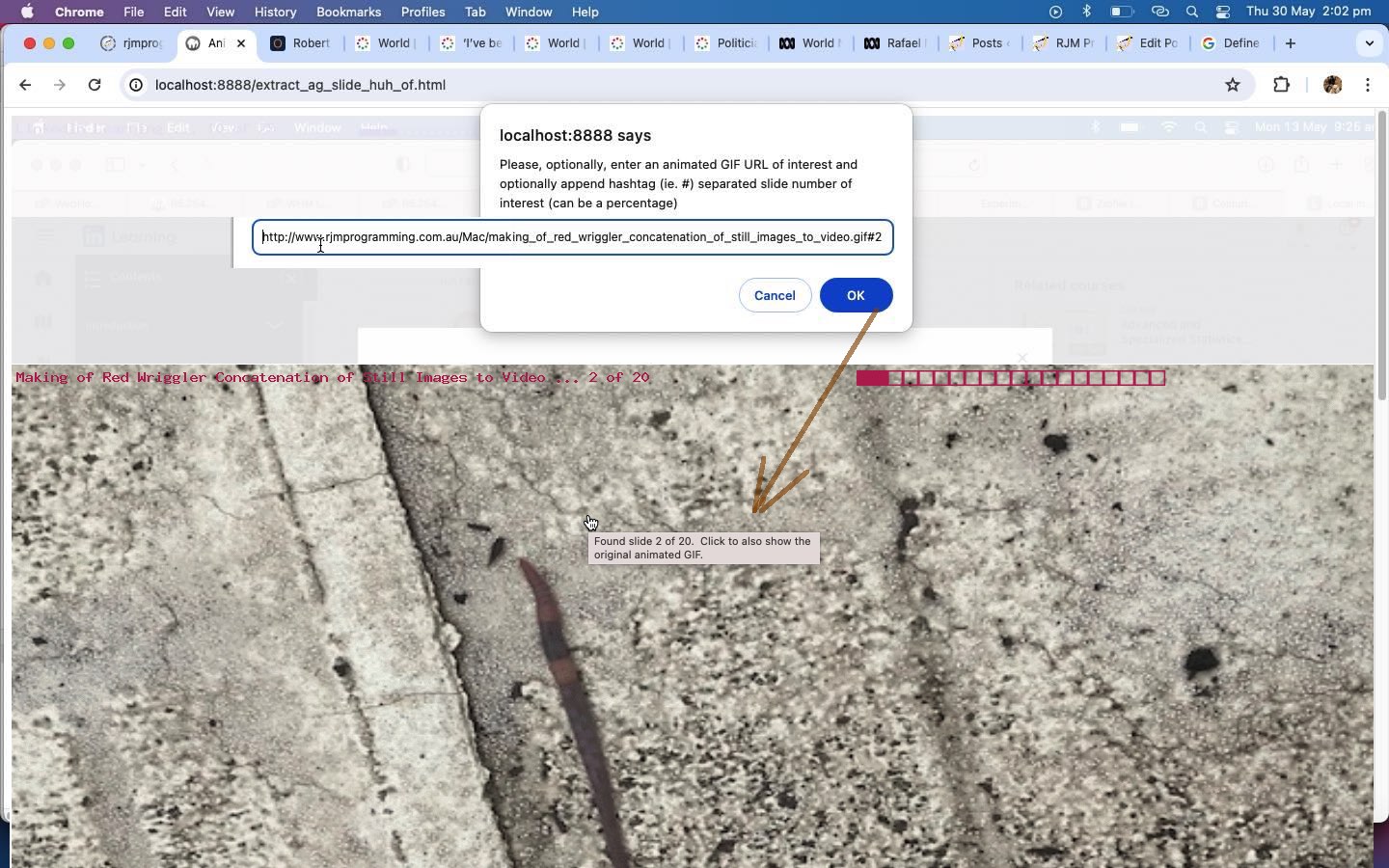Screen dimensions: 1389x868
Task: Open the History menu
Action: [x=275, y=12]
